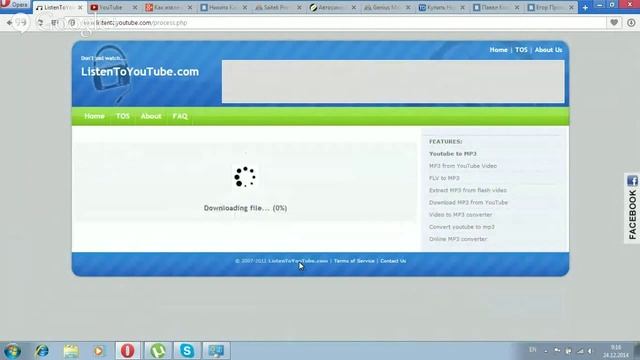Click 'Download MP3 from YouTube' text

(x=468, y=202)
